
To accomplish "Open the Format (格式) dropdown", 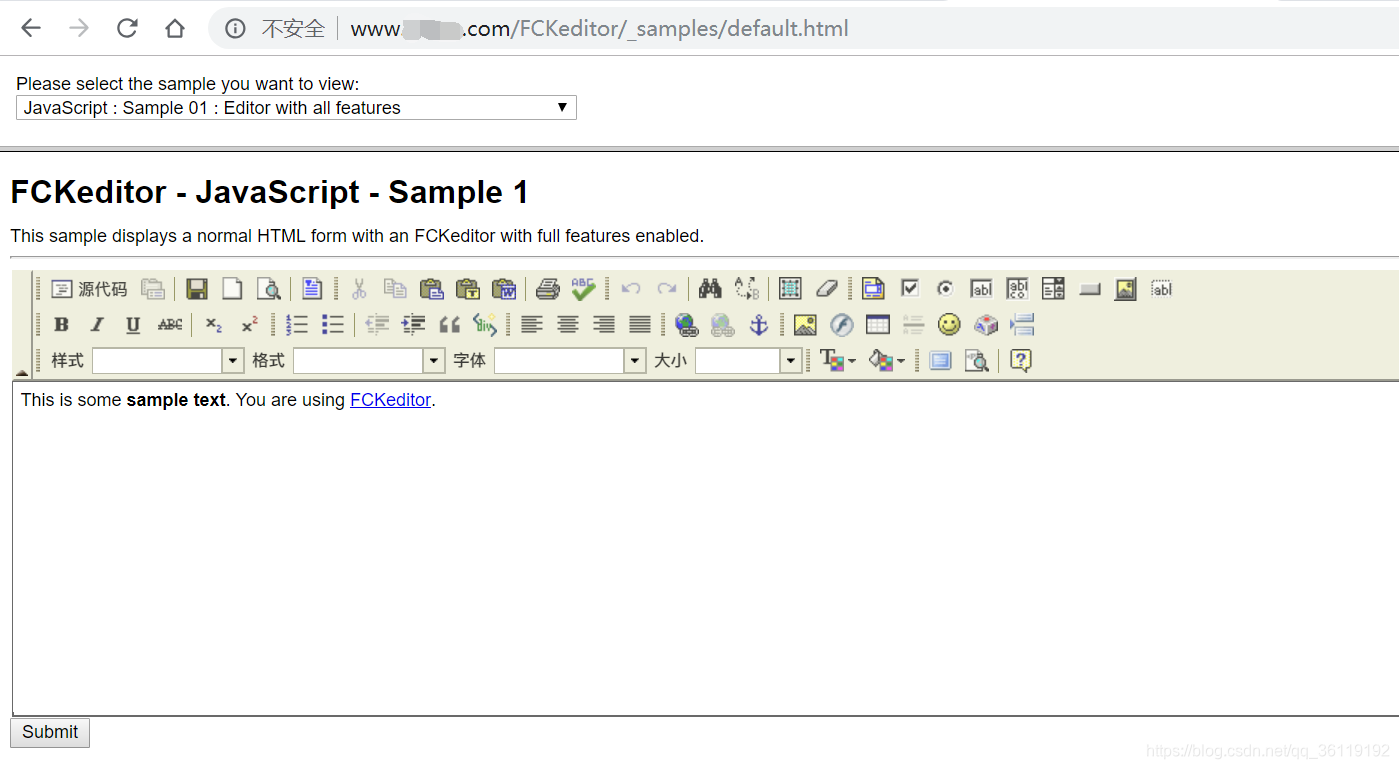I will [369, 360].
